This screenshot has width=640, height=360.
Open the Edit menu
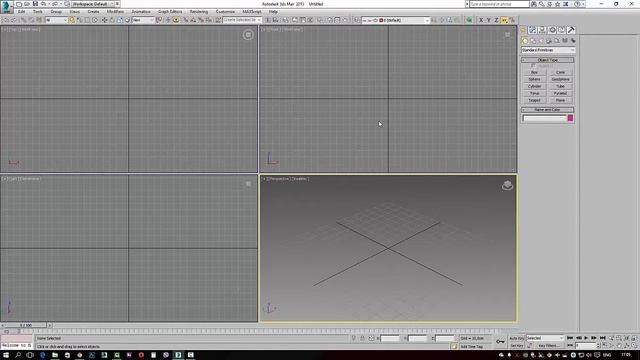click(x=22, y=12)
